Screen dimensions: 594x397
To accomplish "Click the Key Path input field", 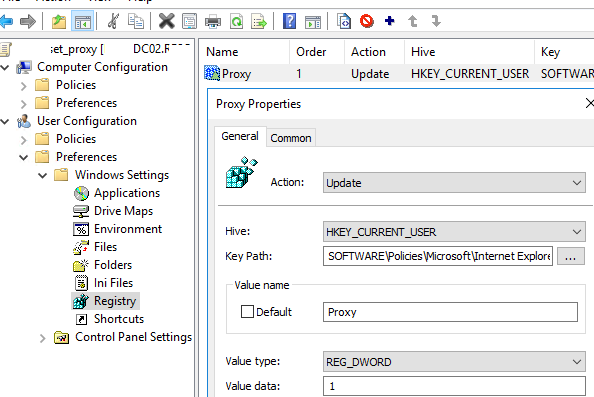I will tap(438, 256).
